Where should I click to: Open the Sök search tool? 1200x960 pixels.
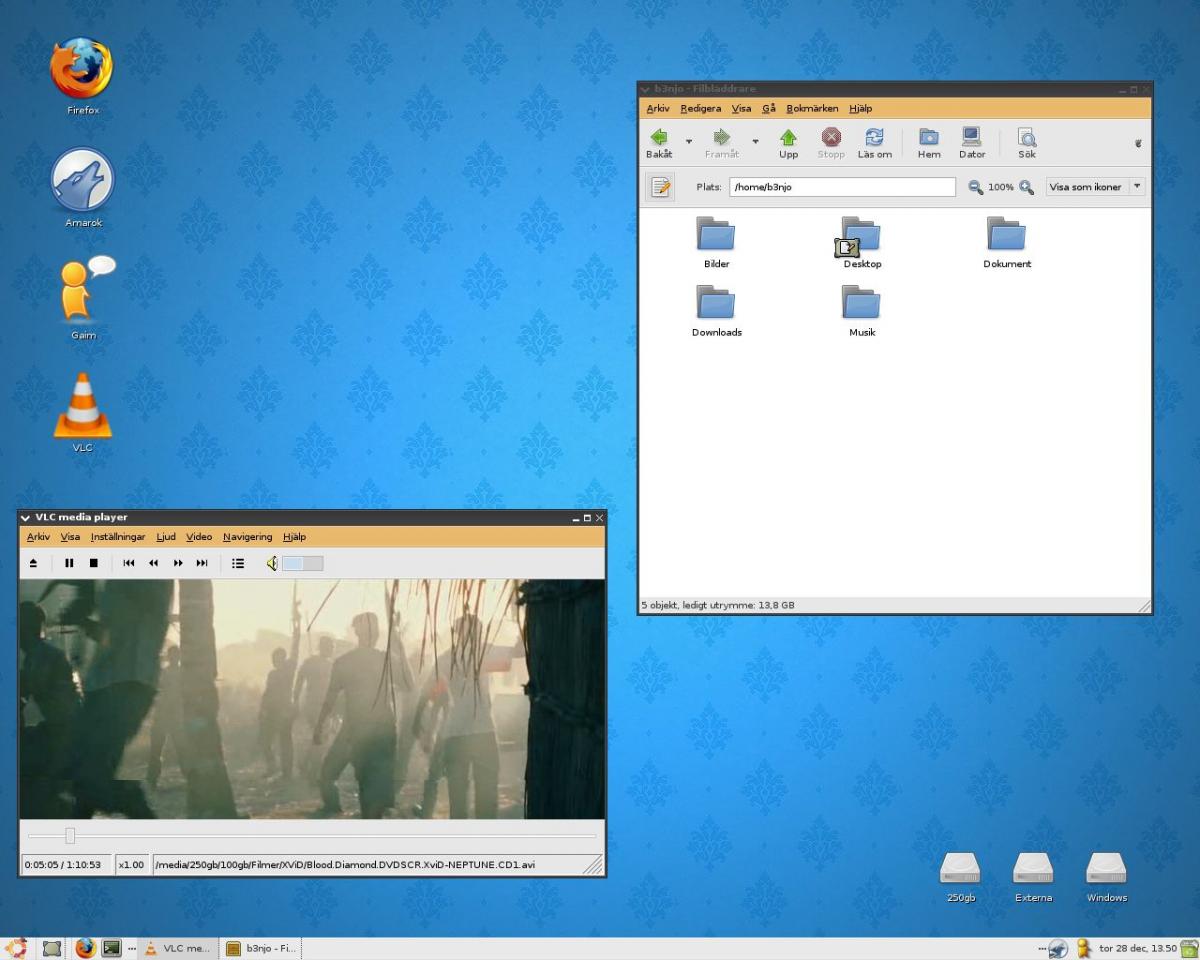[1026, 143]
